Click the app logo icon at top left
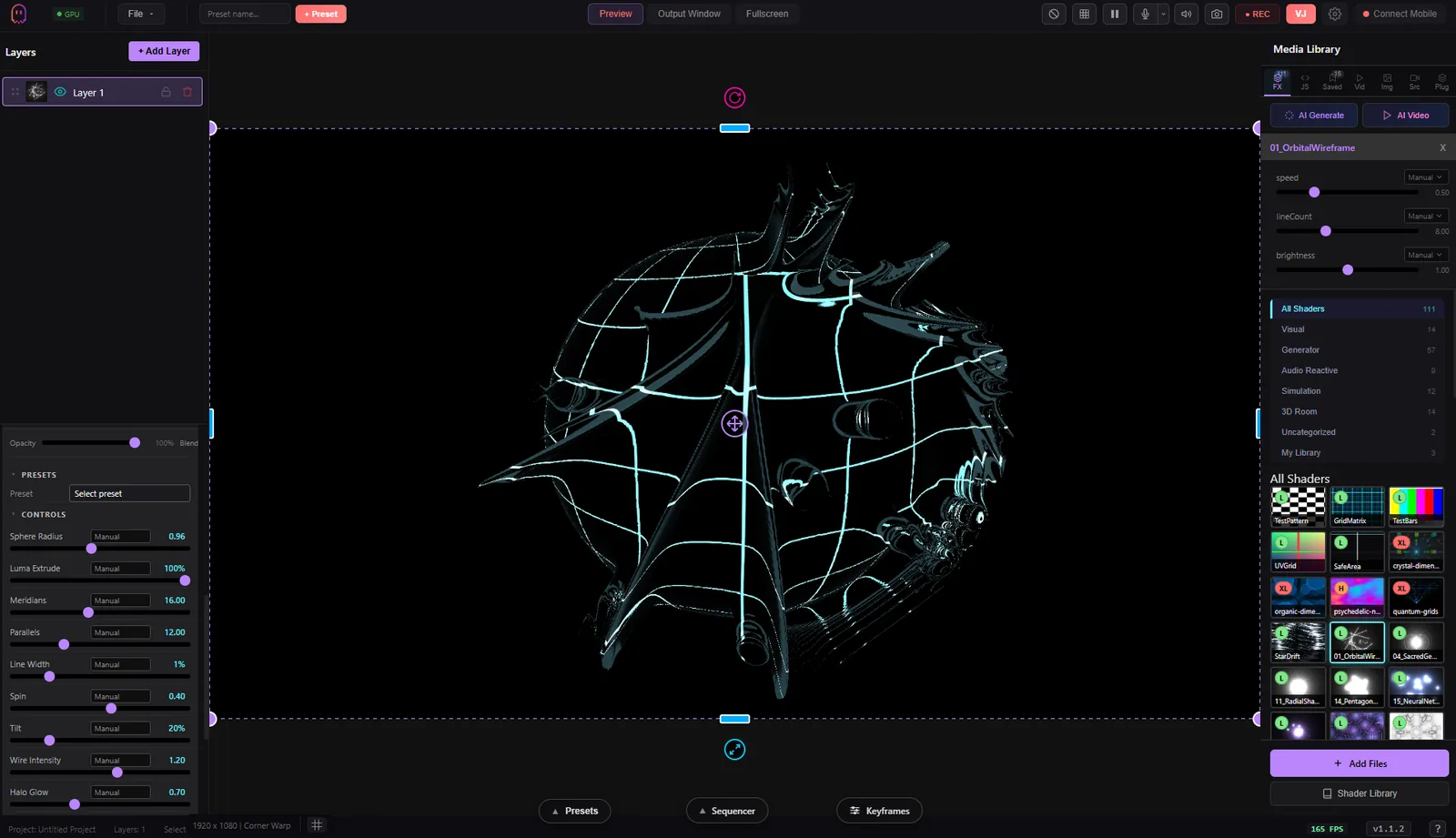1456x838 pixels. (x=18, y=14)
